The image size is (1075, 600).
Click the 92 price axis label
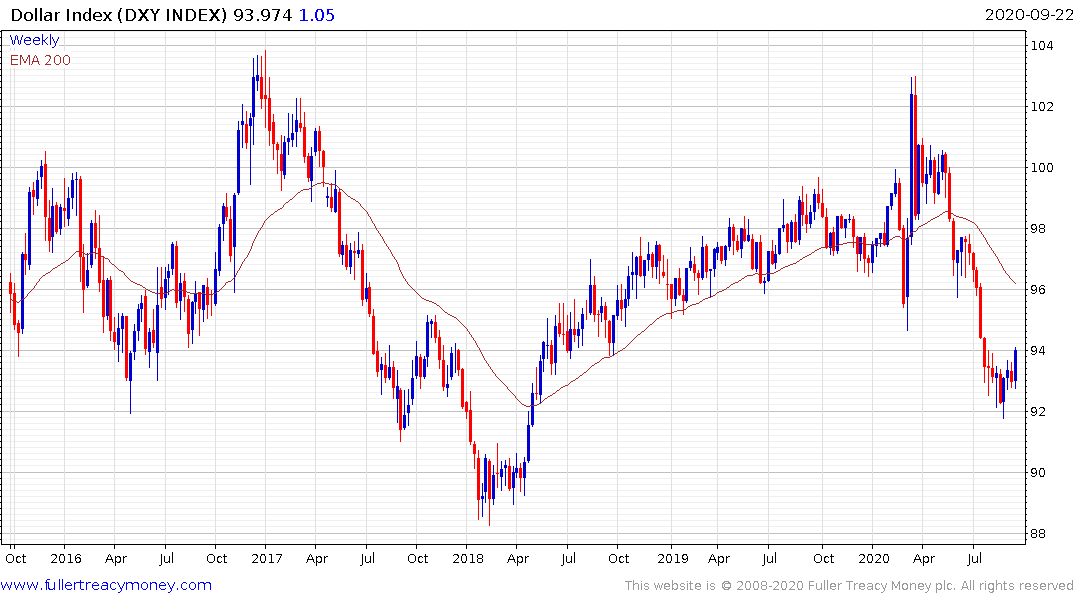tap(1039, 411)
